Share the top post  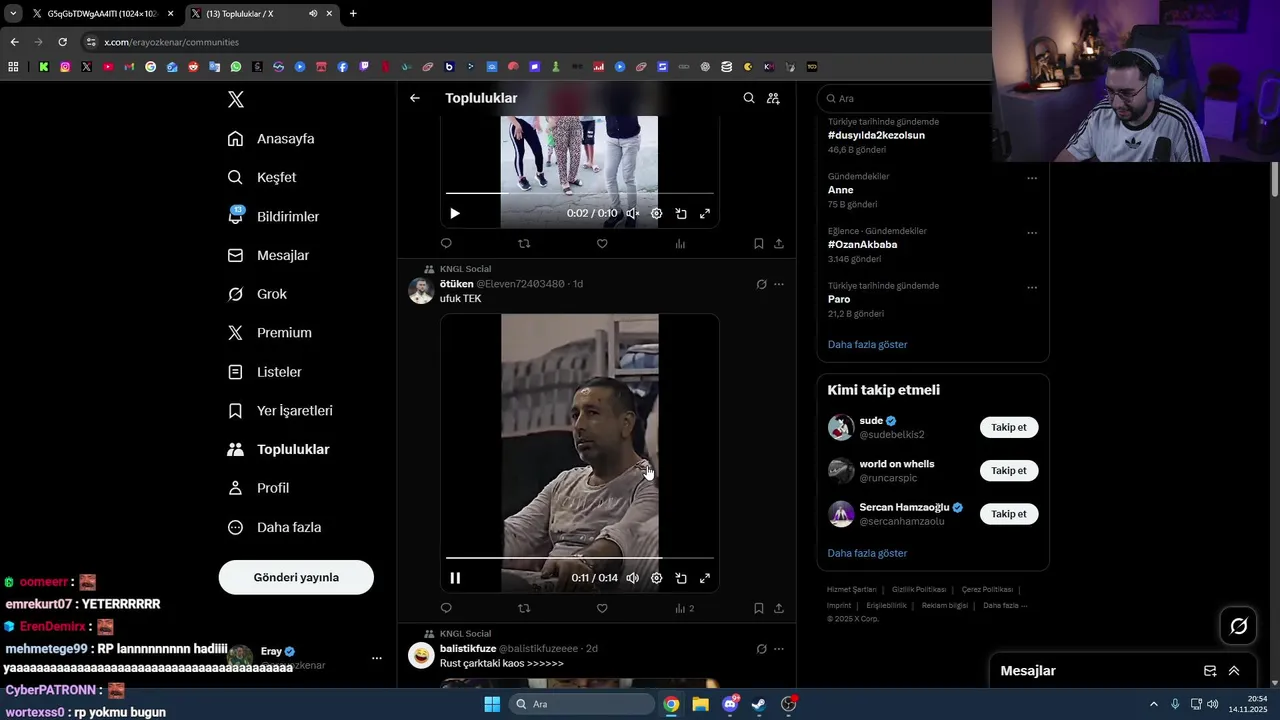tap(779, 243)
